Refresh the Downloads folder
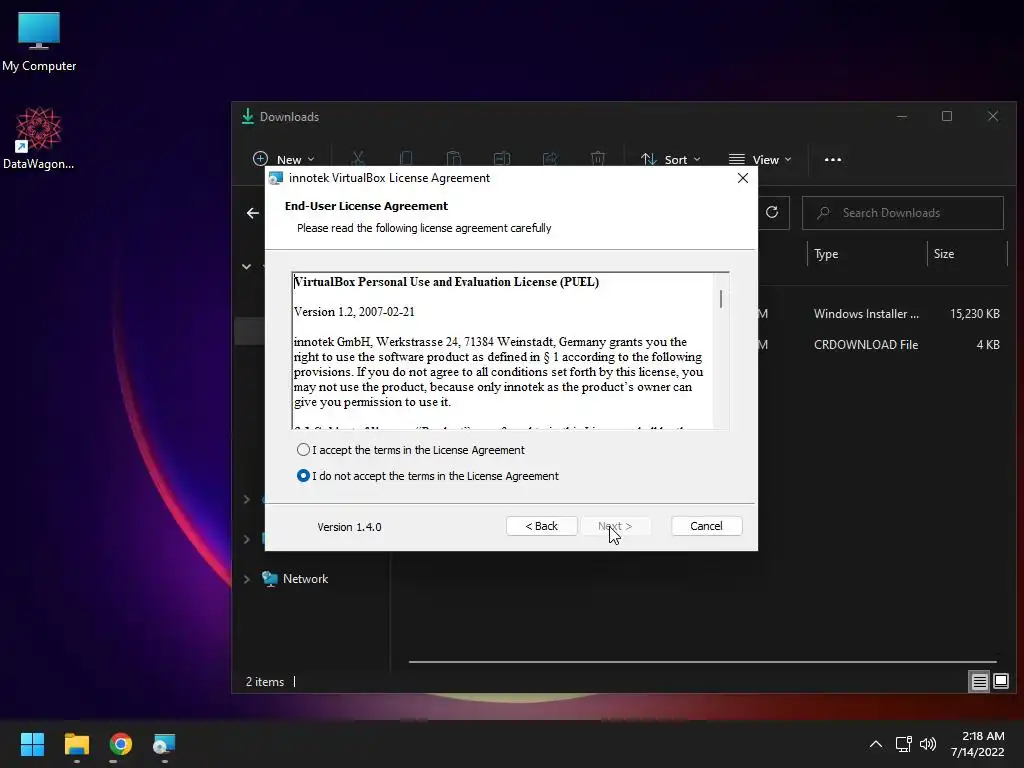1024x768 pixels. pyautogui.click(x=772, y=212)
